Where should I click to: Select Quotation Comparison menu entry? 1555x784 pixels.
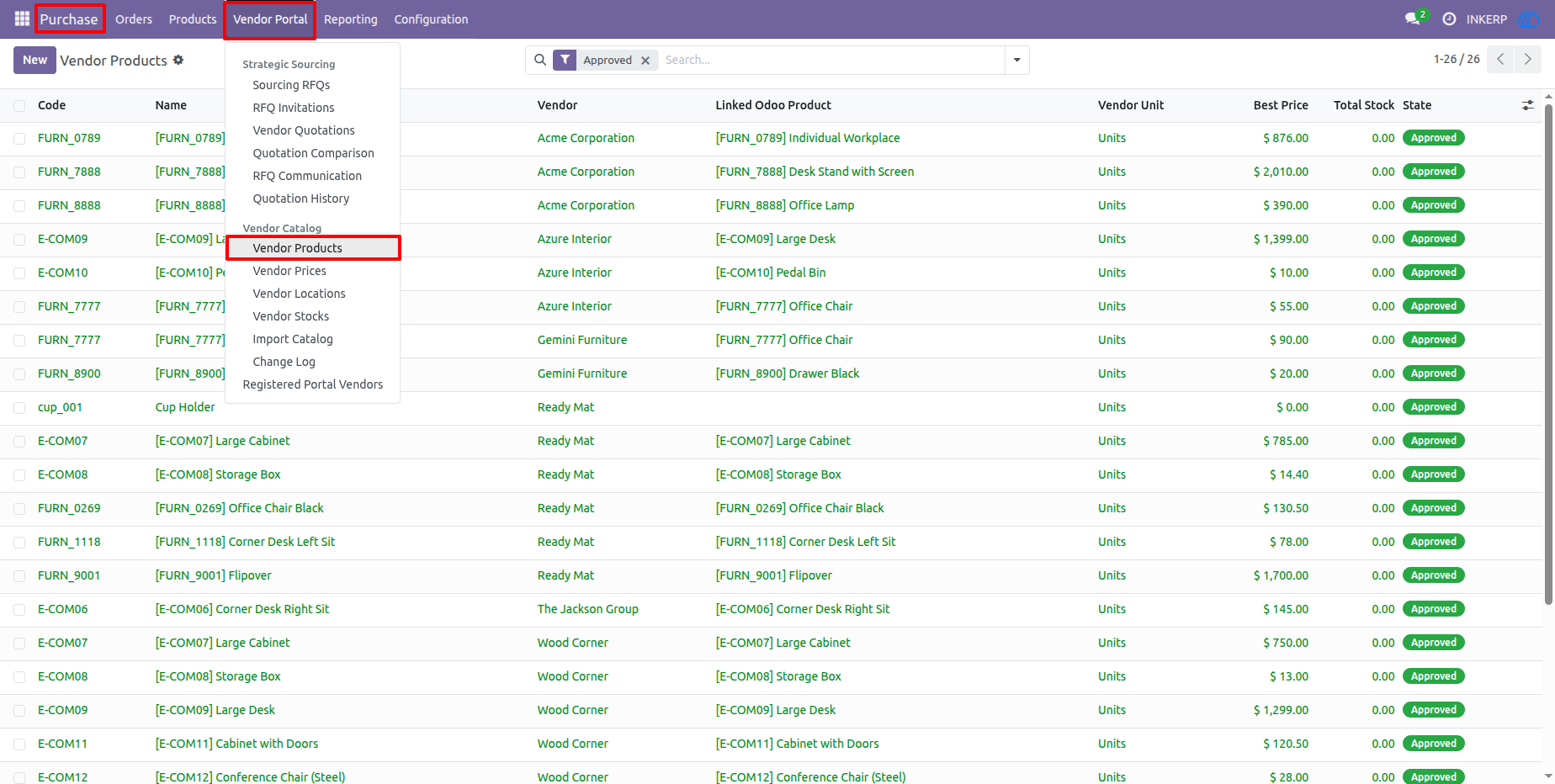[x=312, y=153]
